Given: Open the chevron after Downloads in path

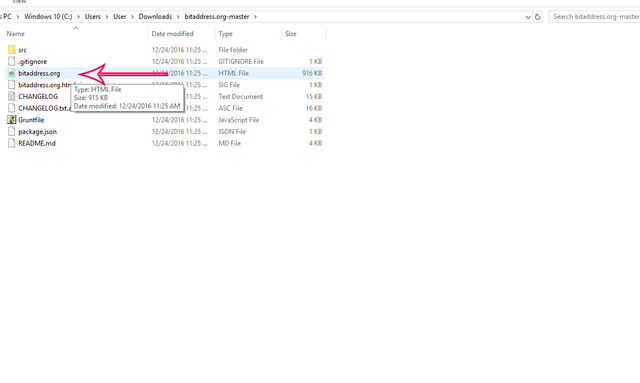Looking at the screenshot, I should point(178,17).
